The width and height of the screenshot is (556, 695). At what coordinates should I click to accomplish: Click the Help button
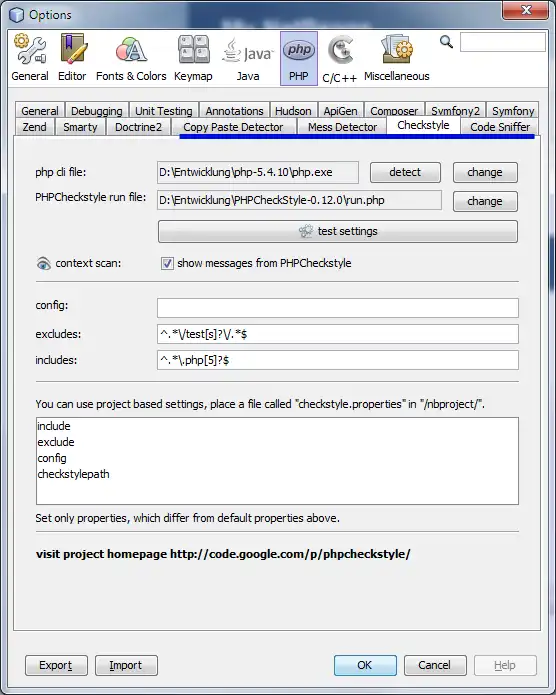pyautogui.click(x=505, y=665)
